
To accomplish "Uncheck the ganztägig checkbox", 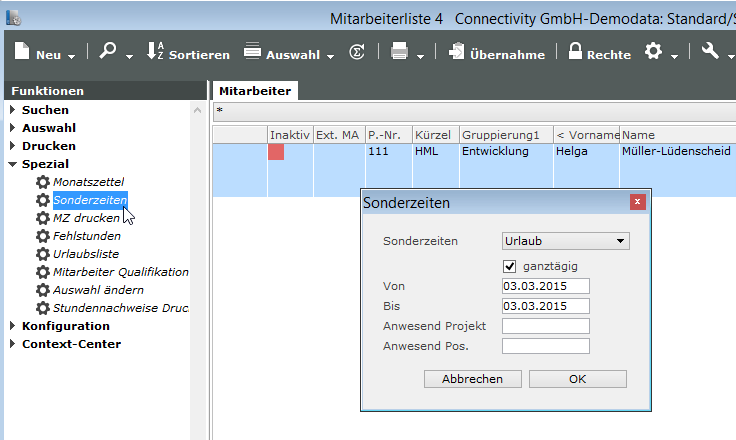I will point(510,266).
